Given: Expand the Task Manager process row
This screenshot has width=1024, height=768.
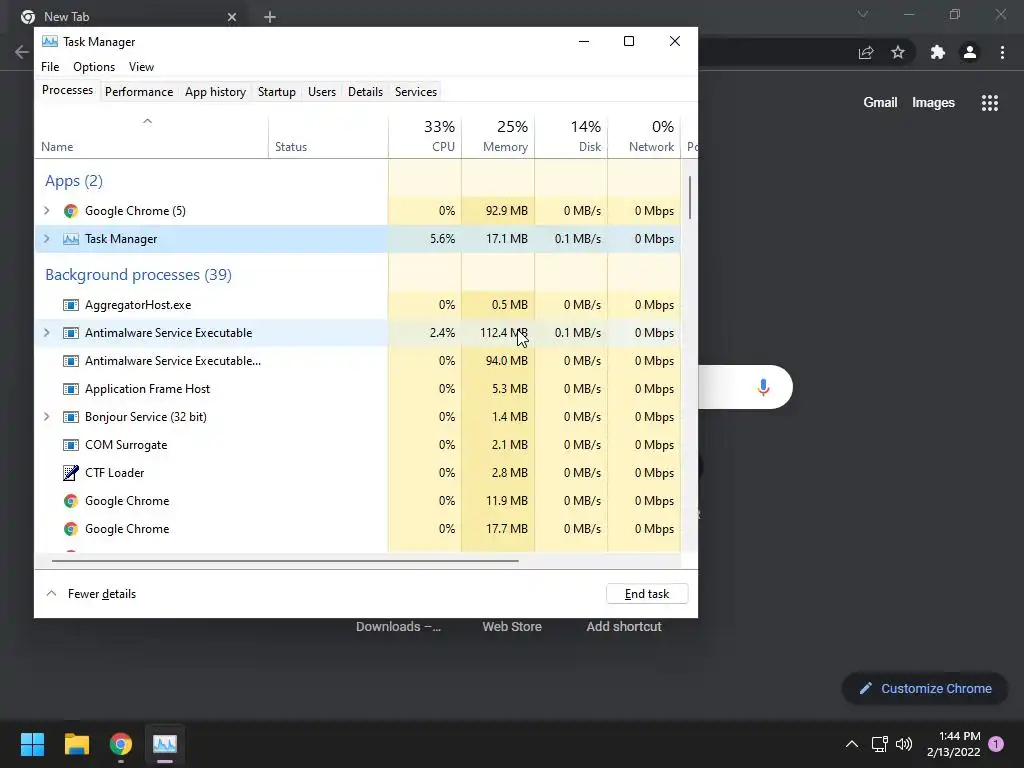Looking at the screenshot, I should point(46,239).
